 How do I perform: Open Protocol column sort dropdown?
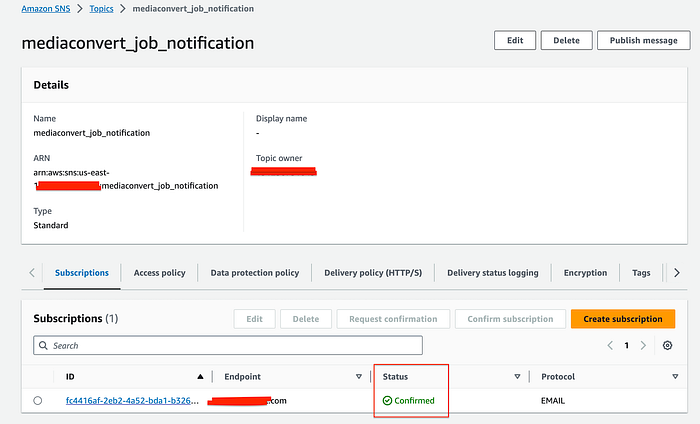click(x=675, y=377)
